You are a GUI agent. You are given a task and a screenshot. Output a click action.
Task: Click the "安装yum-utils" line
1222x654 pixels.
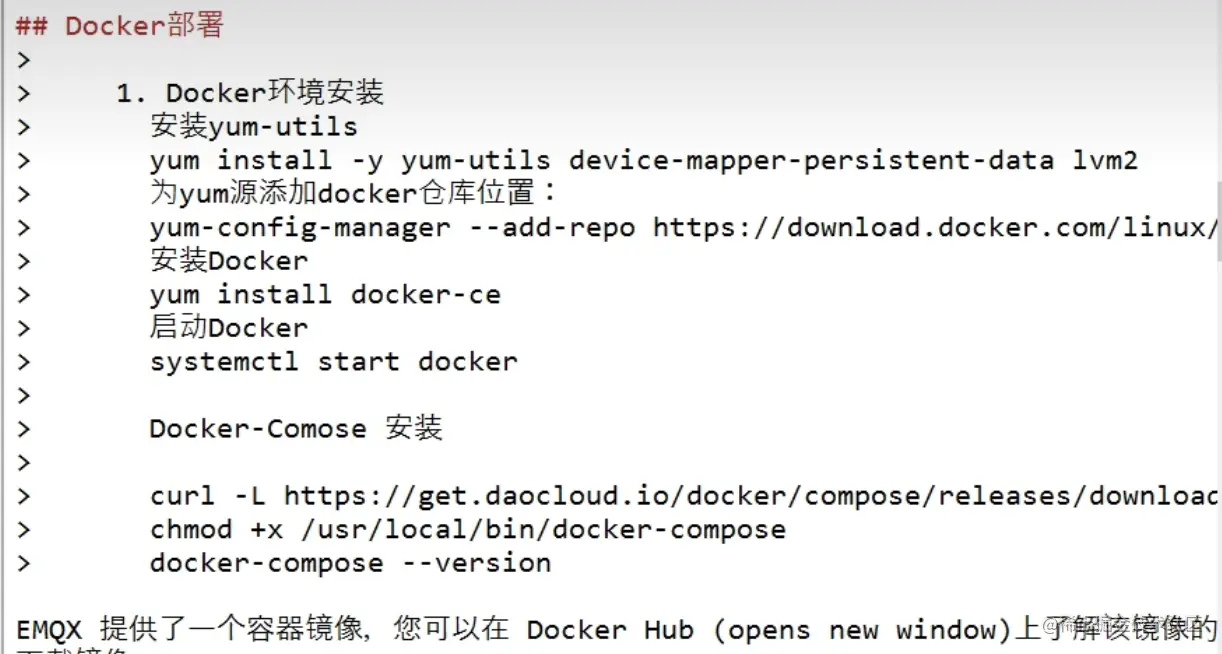coord(254,126)
